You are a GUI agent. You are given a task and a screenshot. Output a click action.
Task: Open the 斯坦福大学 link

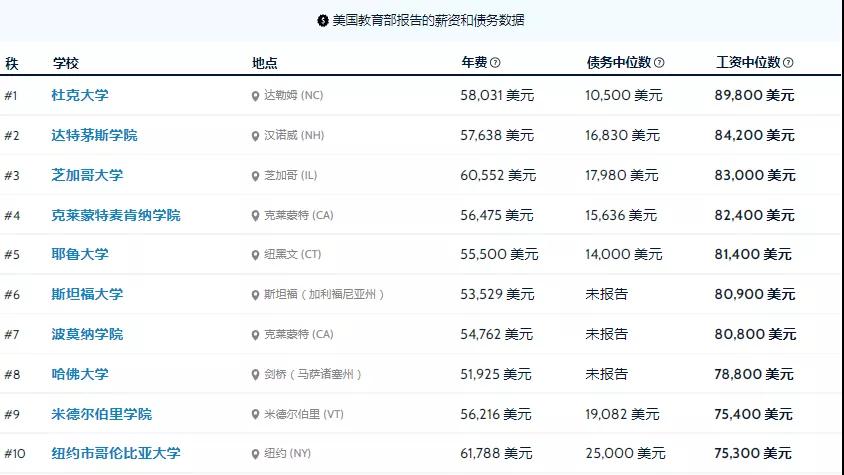coord(87,294)
